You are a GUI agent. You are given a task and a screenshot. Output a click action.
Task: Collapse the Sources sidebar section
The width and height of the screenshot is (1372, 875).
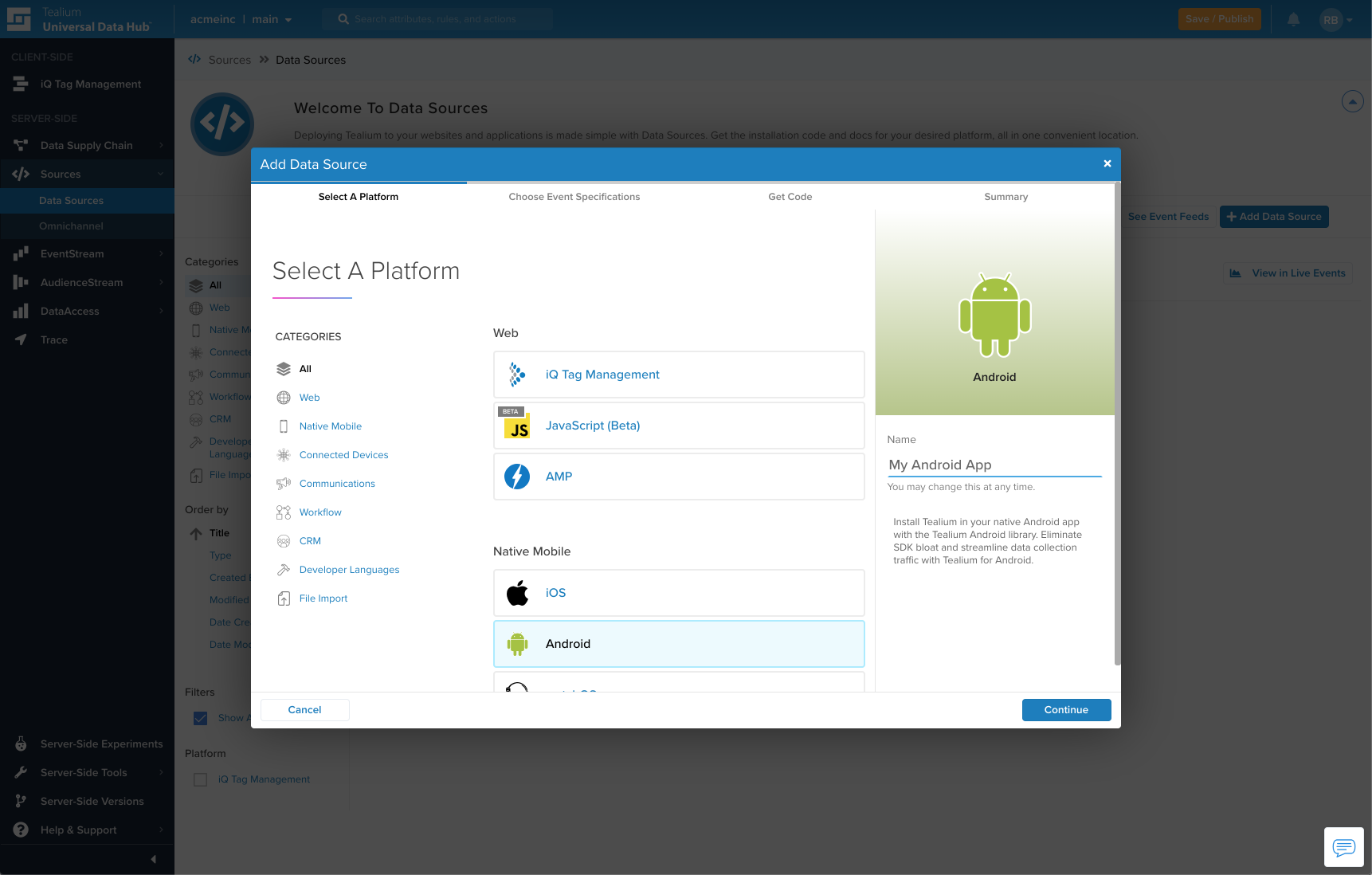click(160, 174)
